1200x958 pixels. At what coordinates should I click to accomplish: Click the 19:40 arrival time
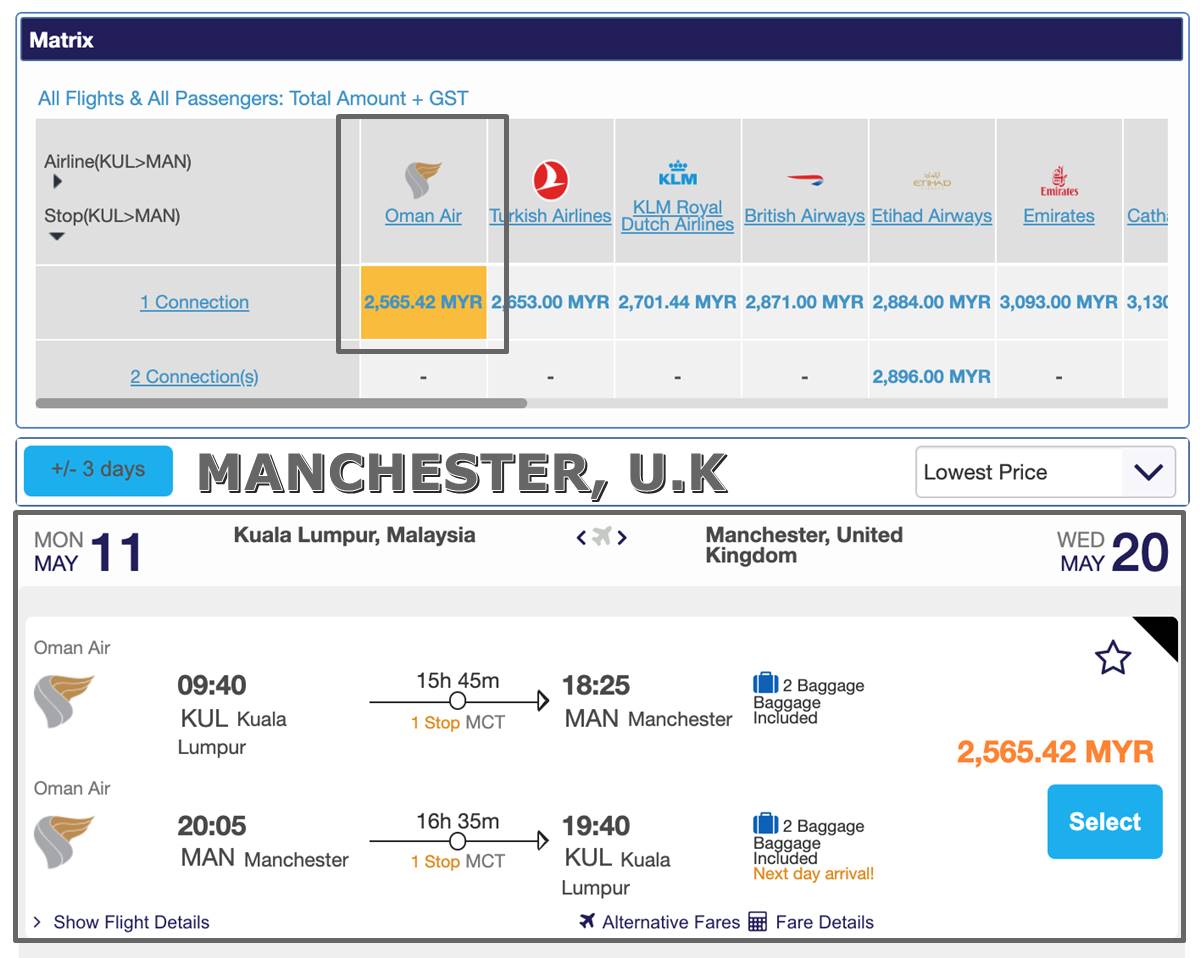tap(596, 826)
